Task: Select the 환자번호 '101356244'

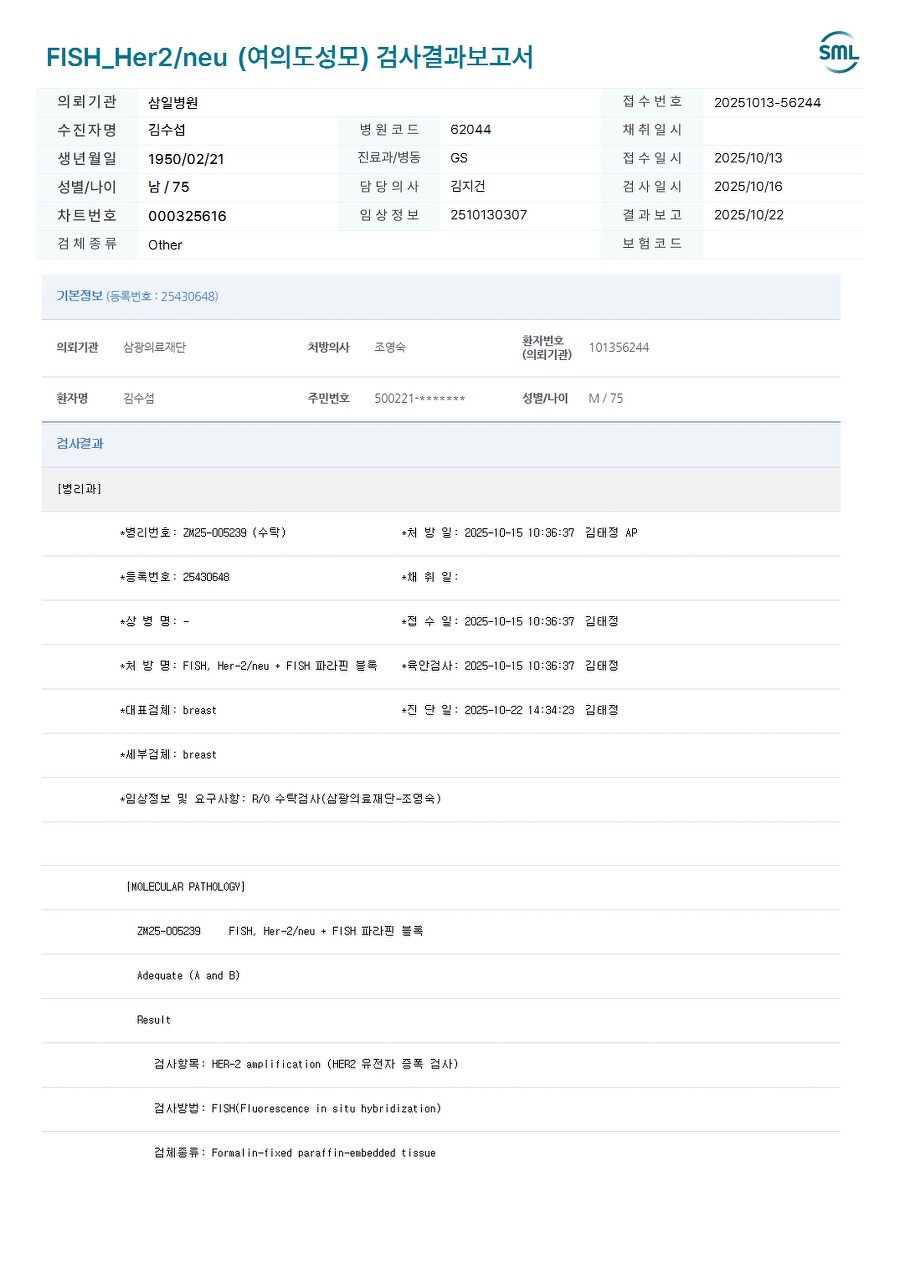Action: pos(619,347)
